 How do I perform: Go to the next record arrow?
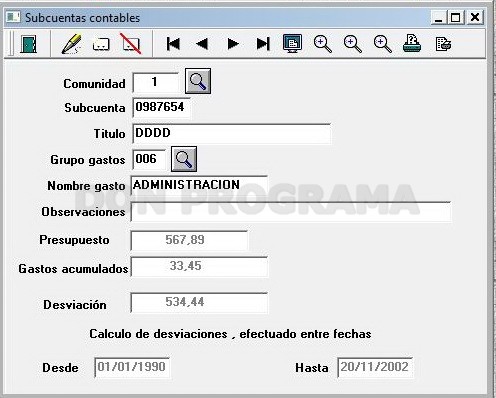[x=233, y=44]
